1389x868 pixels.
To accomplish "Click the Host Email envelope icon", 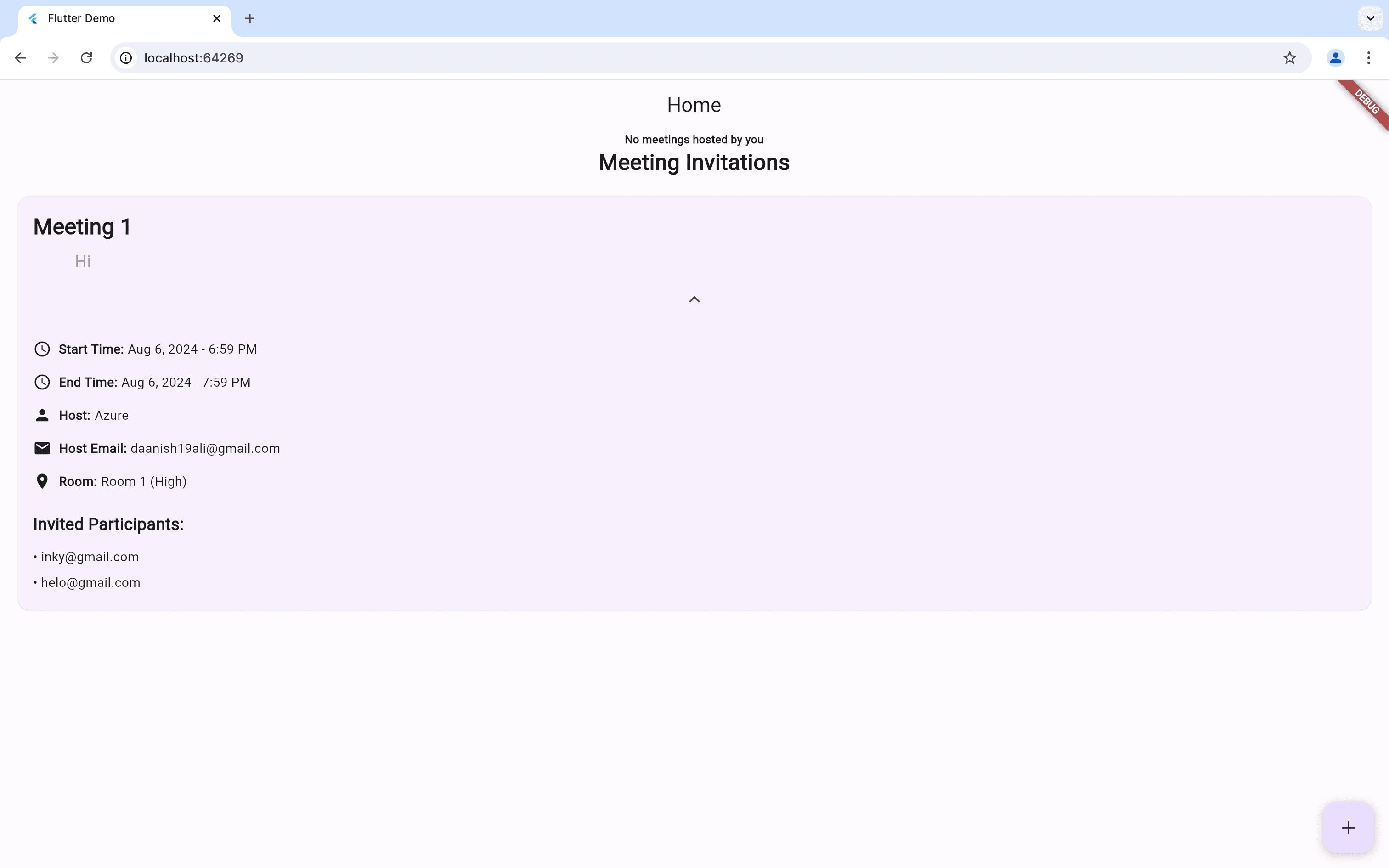I will click(42, 448).
